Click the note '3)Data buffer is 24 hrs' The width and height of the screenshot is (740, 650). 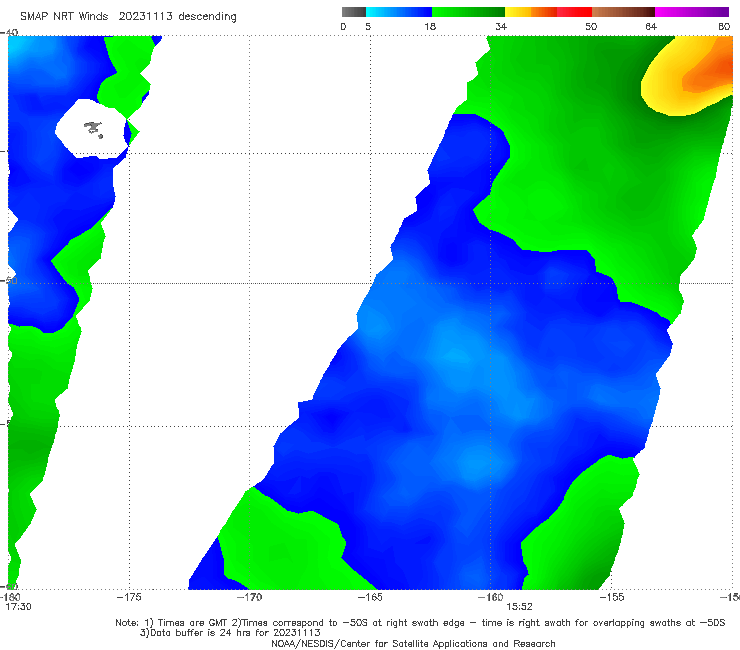pyautogui.click(x=230, y=633)
